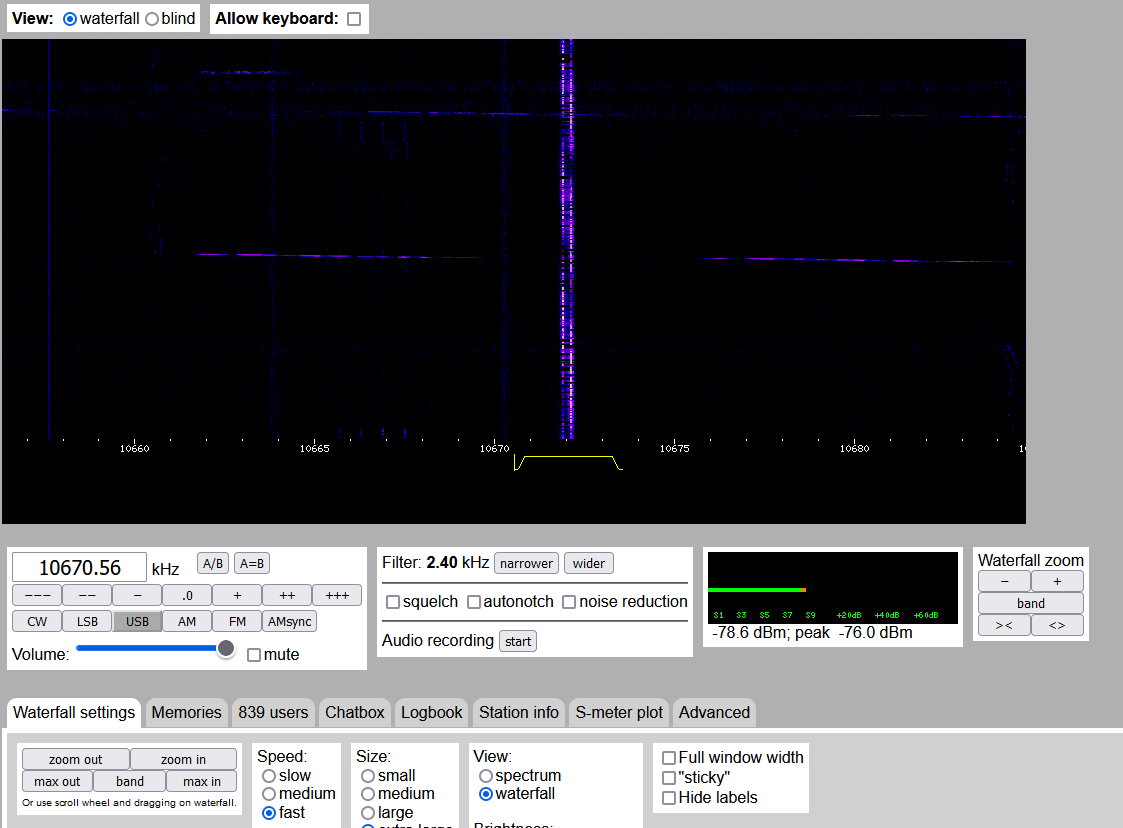
Task: Select the blind view radio button
Action: pos(152,19)
